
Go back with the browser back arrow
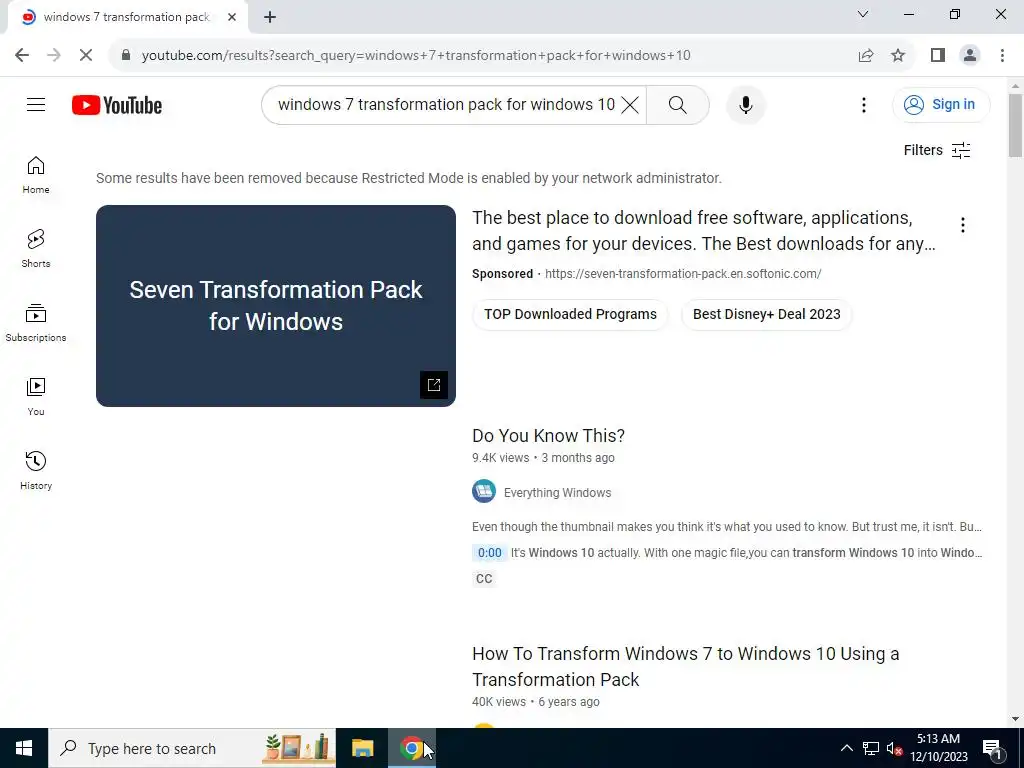point(22,56)
